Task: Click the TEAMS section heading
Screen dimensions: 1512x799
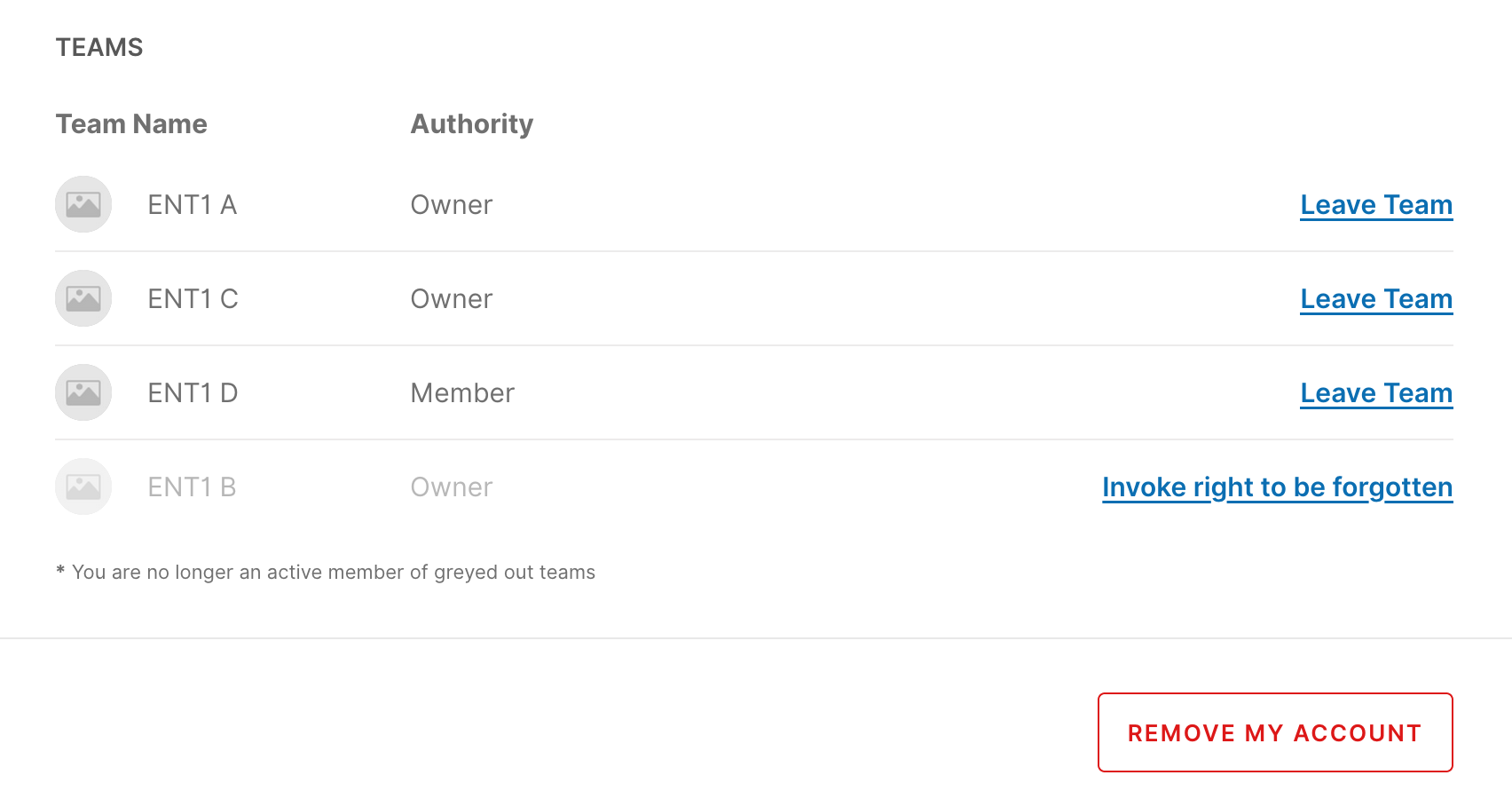Action: [99, 47]
